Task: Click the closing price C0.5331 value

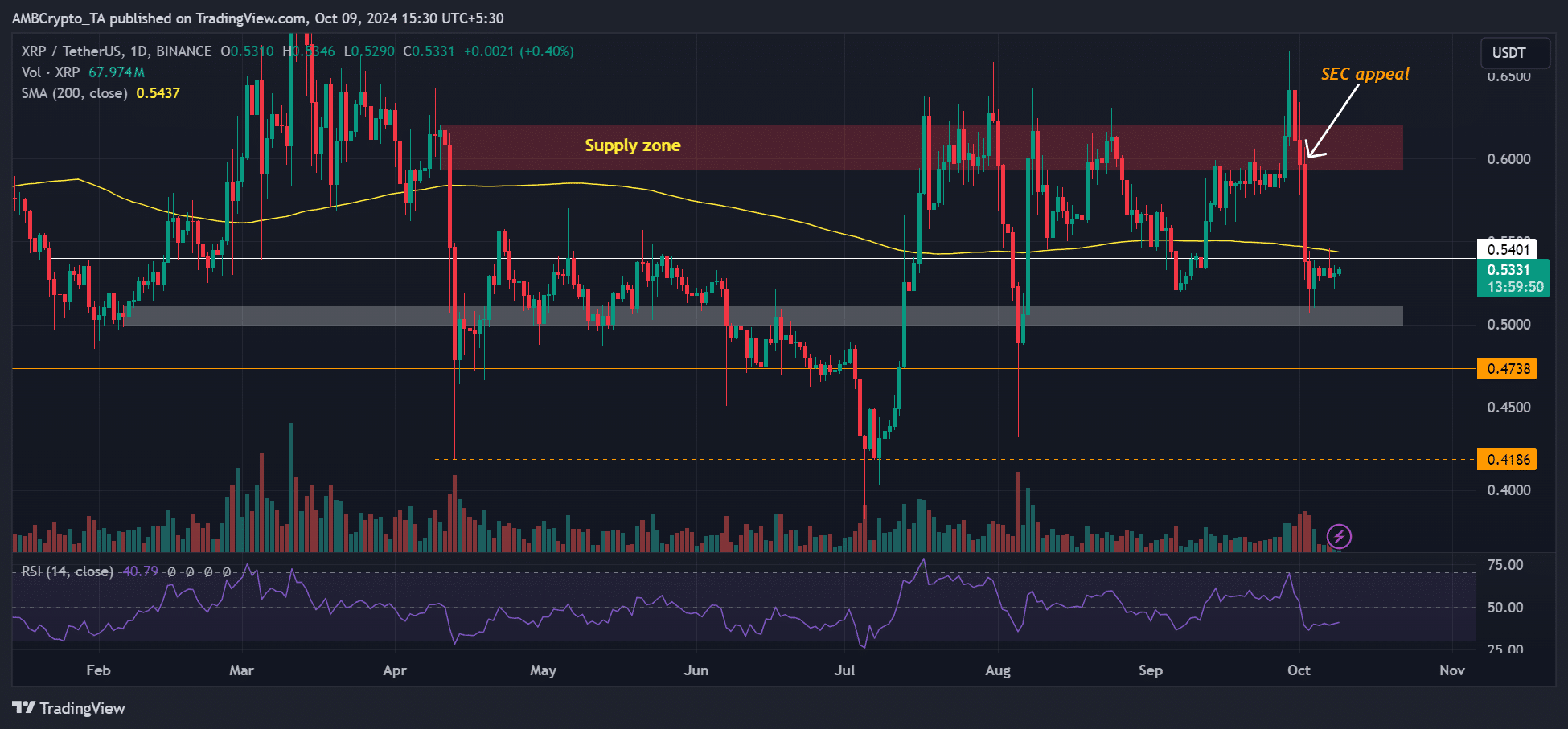Action: point(429,51)
